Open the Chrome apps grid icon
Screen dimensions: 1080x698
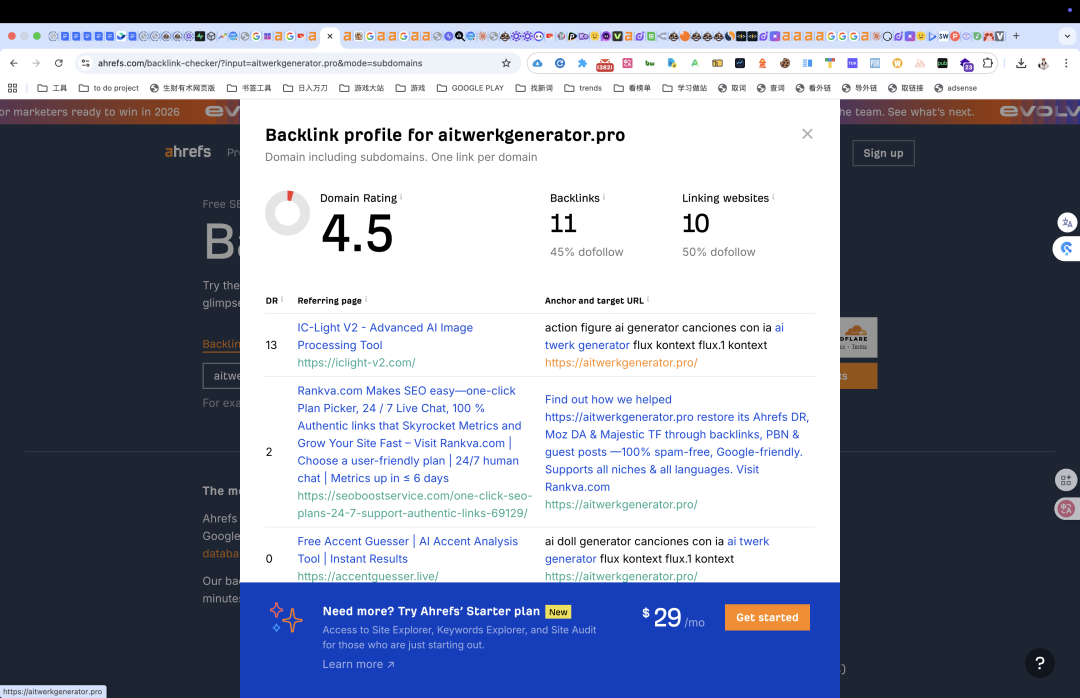[12, 88]
